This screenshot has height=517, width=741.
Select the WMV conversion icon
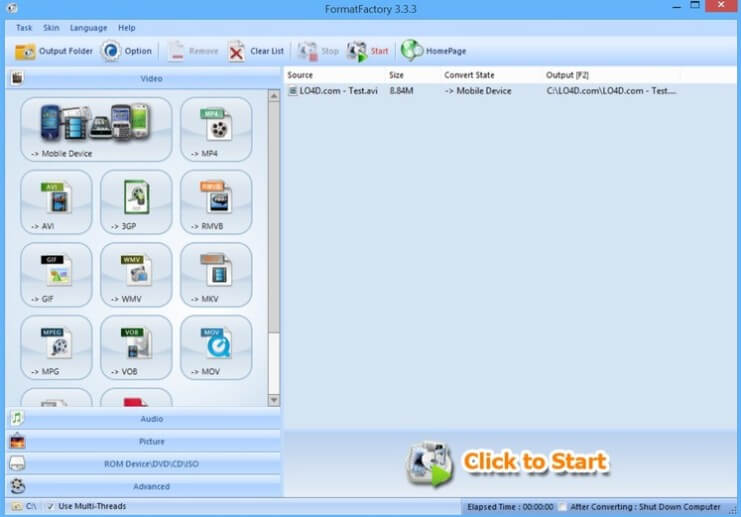pyautogui.click(x=136, y=274)
